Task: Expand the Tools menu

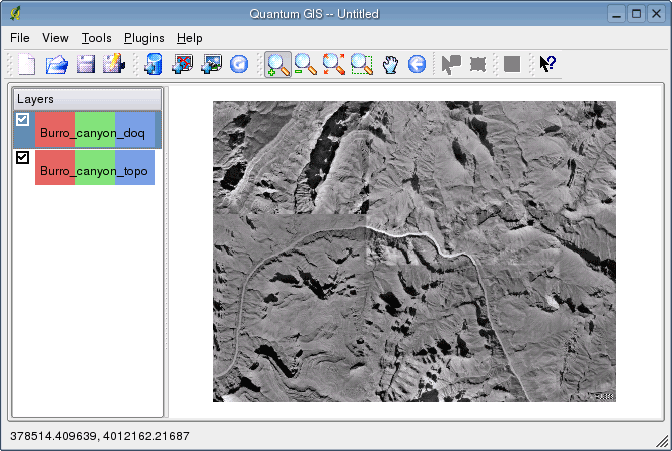Action: (x=97, y=38)
